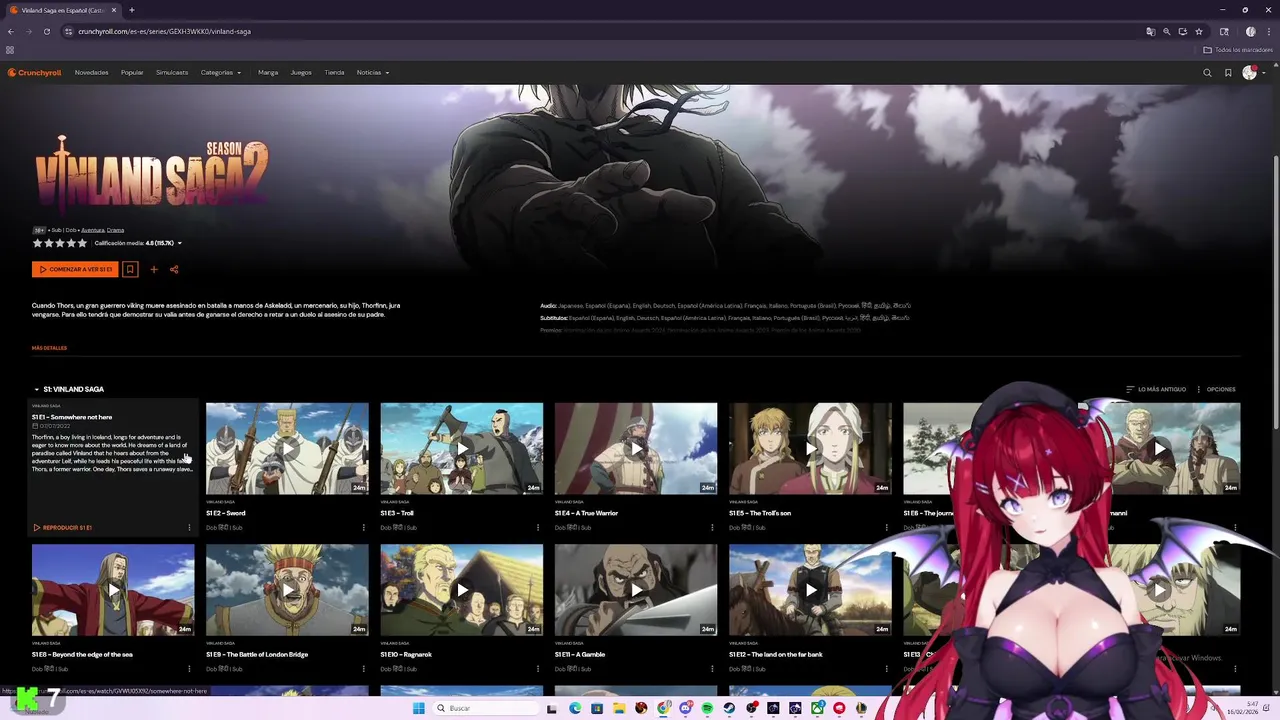Click Comenzar a ver S1 E1 button
This screenshot has height=720, width=1280.
click(75, 269)
